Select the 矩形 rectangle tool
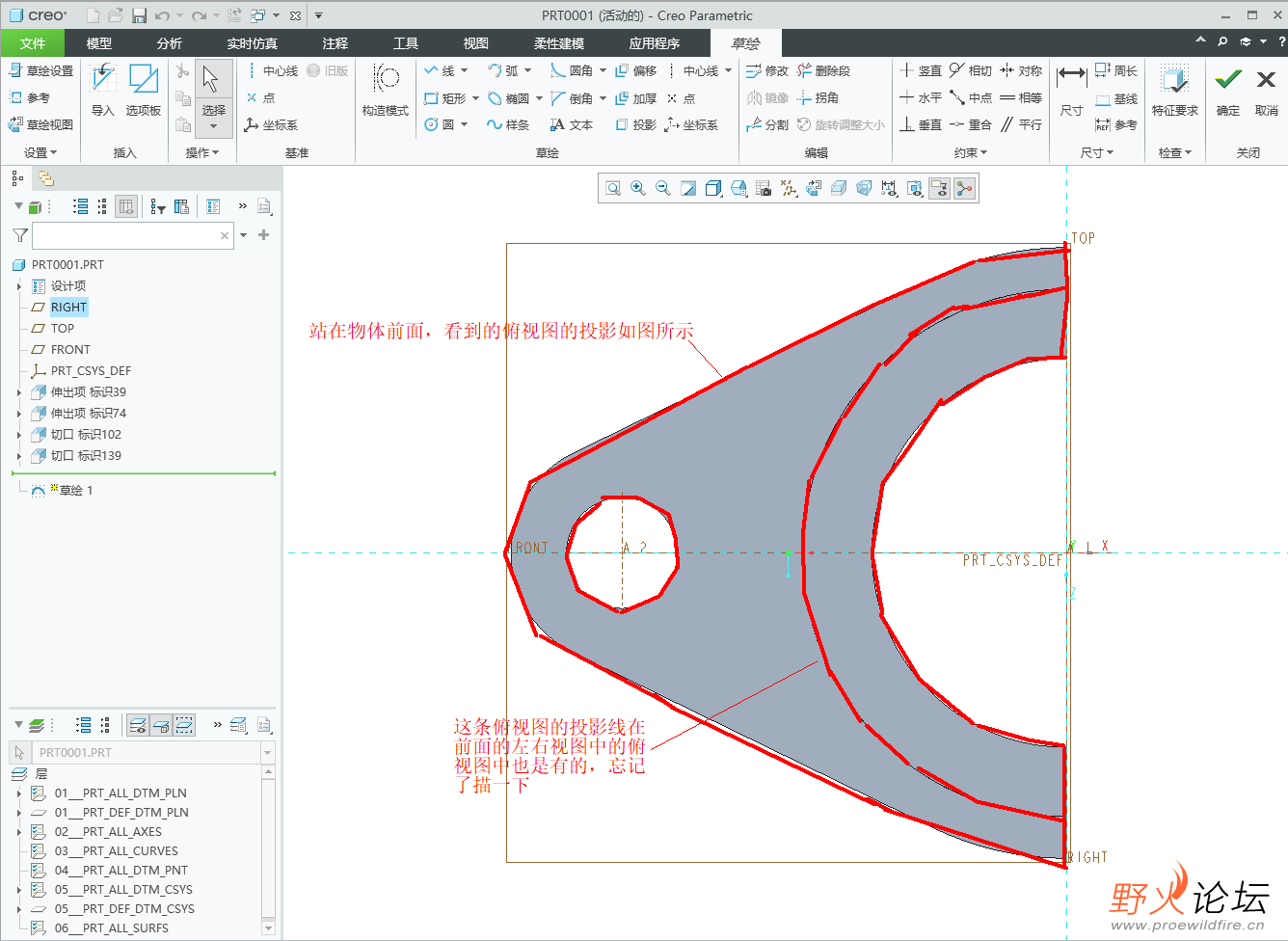Viewport: 1288px width, 941px height. (445, 98)
